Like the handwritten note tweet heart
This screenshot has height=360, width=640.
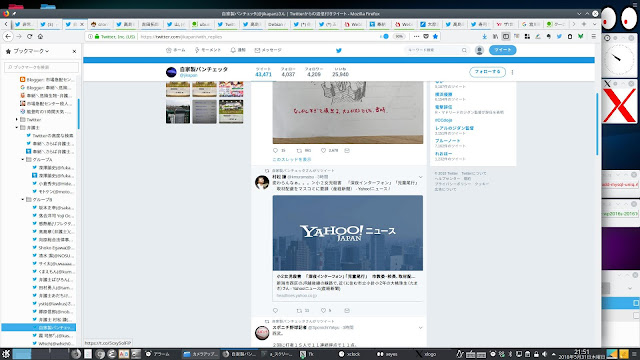tap(323, 151)
